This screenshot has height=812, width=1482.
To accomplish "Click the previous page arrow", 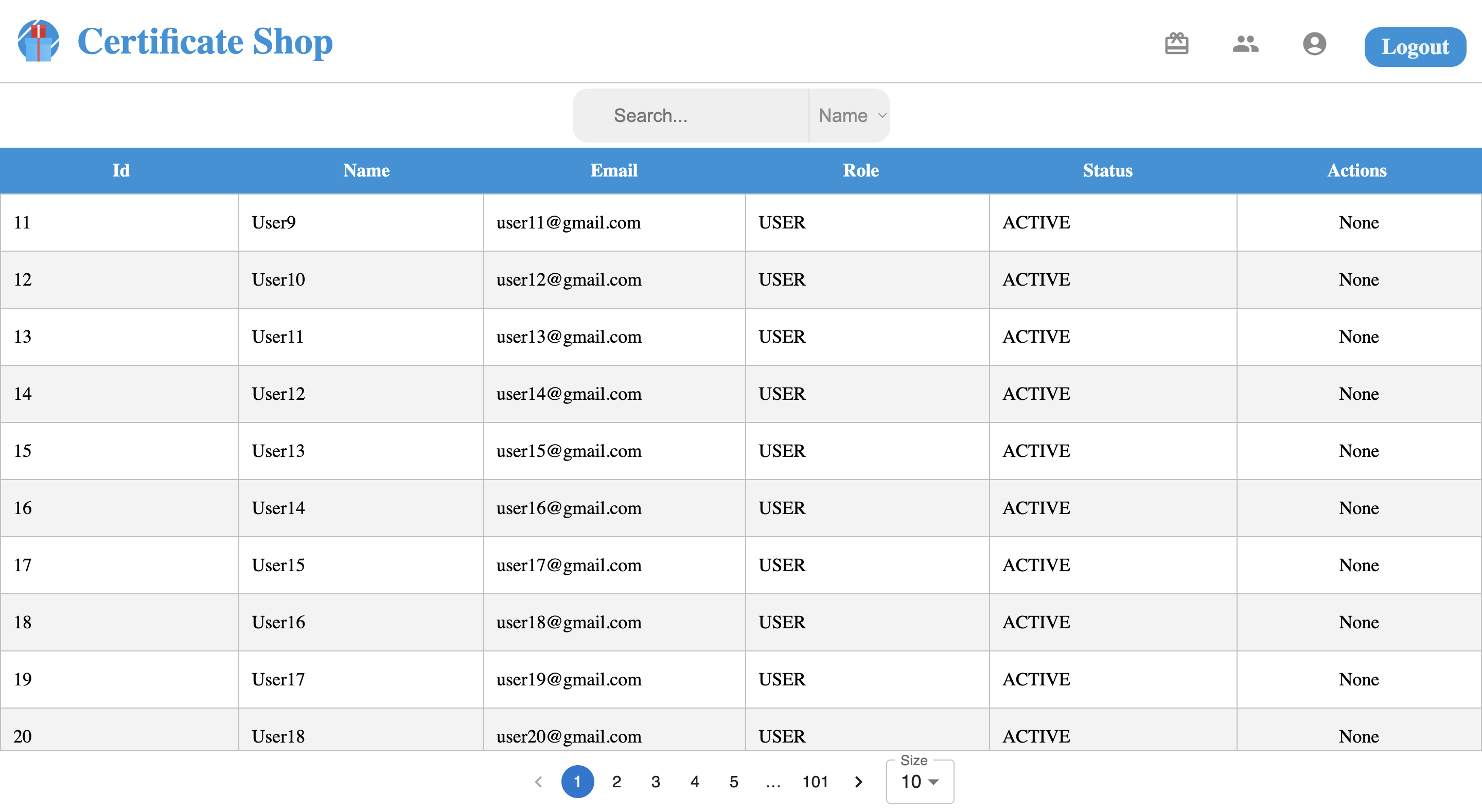I will click(538, 782).
